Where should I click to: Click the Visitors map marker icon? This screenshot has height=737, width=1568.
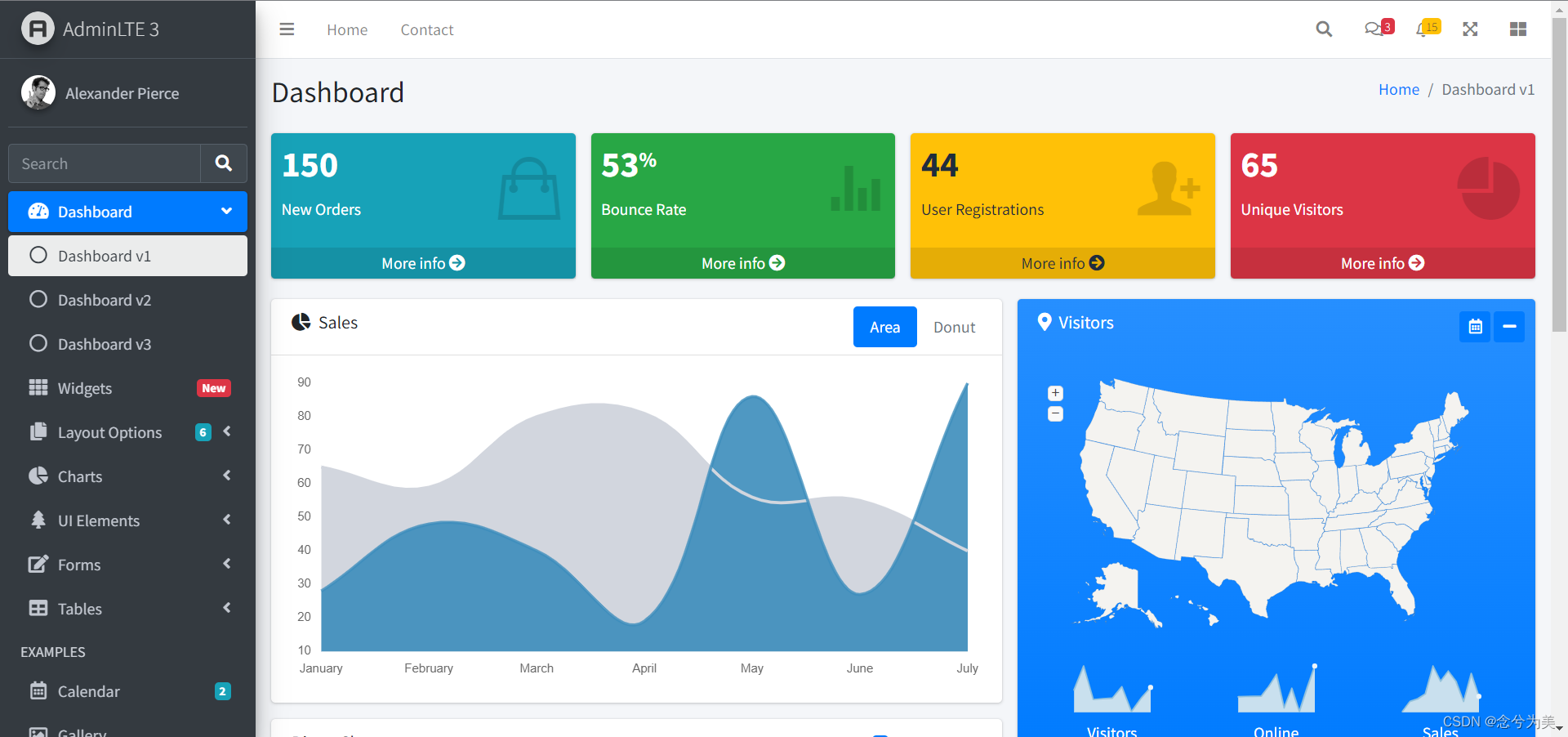pos(1045,322)
